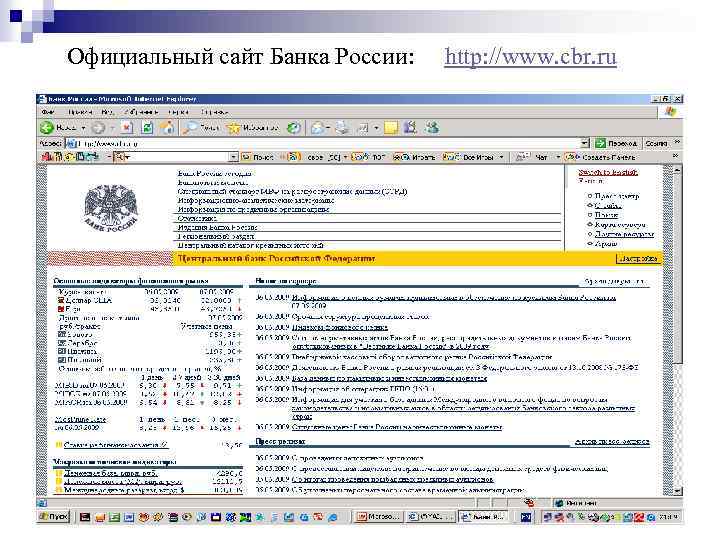
Task: Open the http://www.cbr.ru slide hyperlink
Action: coord(530,57)
